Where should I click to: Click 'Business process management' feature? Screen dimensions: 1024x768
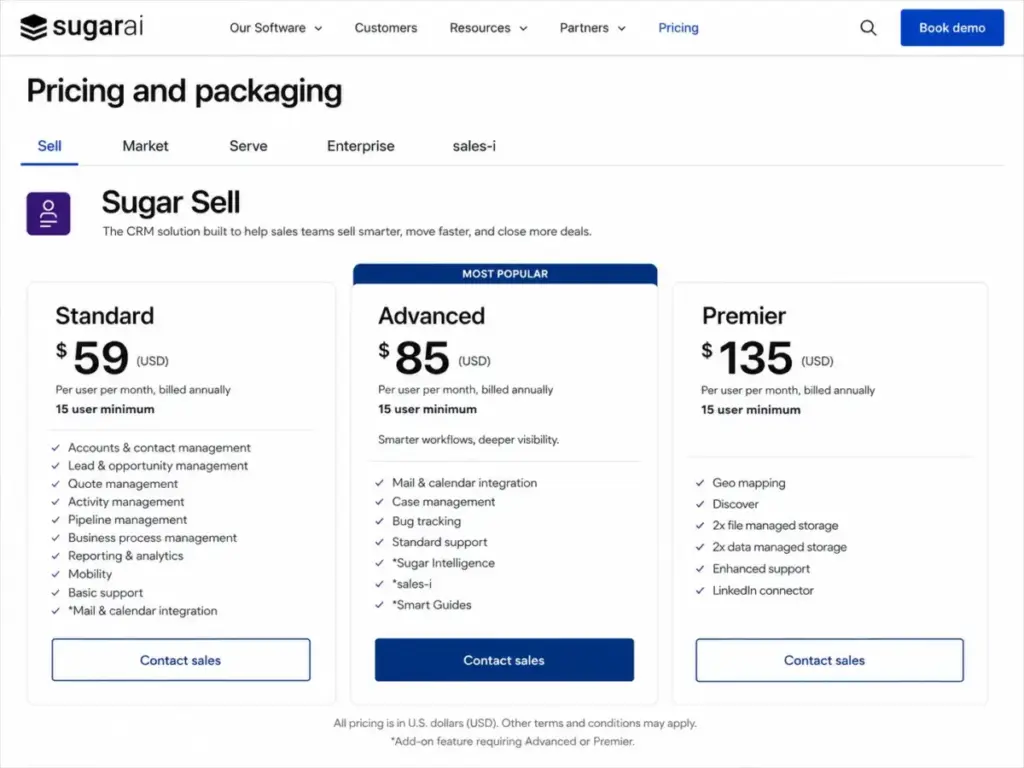pyautogui.click(x=152, y=538)
